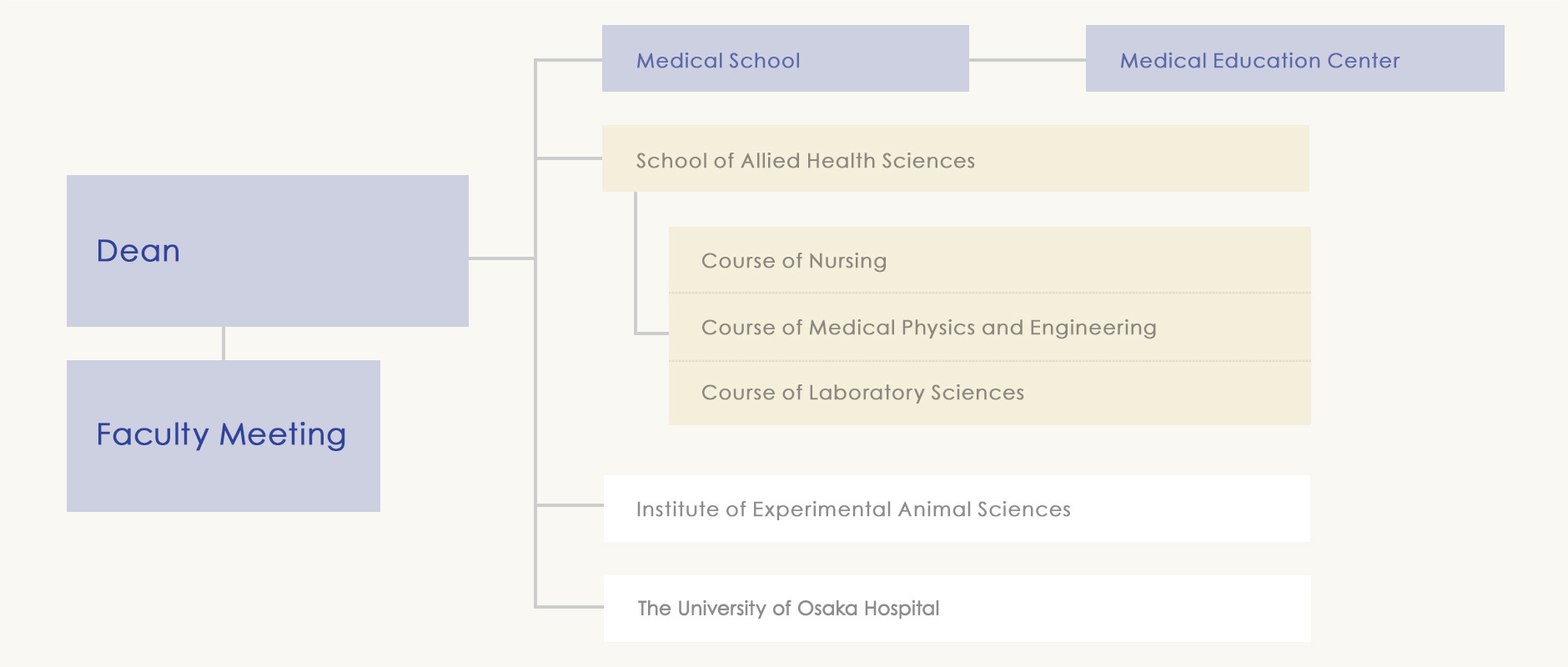Viewport: 1568px width, 667px height.
Task: Select the Faculty Meeting box
Action: pos(223,435)
